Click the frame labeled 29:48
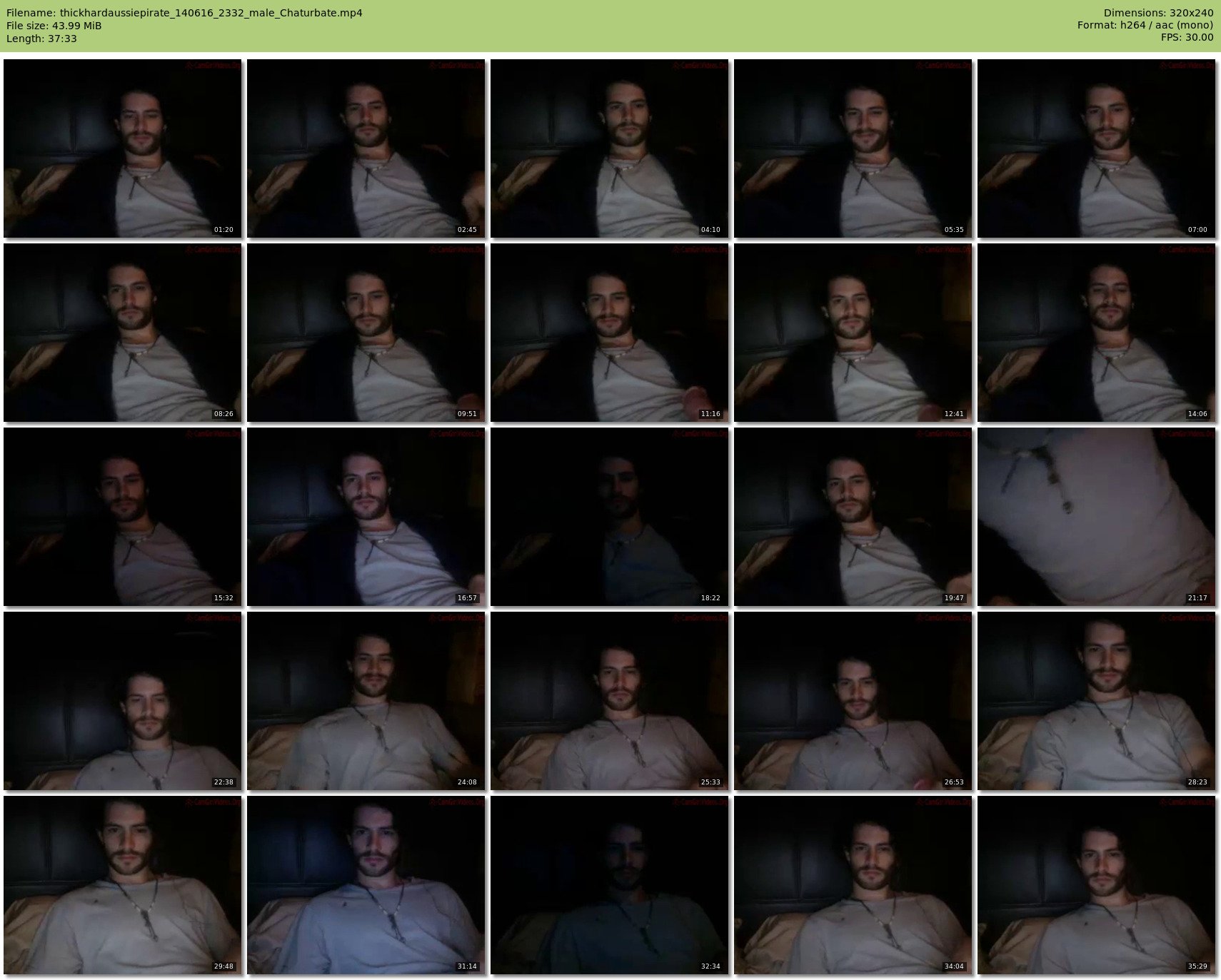Image resolution: width=1221 pixels, height=980 pixels. (123, 885)
